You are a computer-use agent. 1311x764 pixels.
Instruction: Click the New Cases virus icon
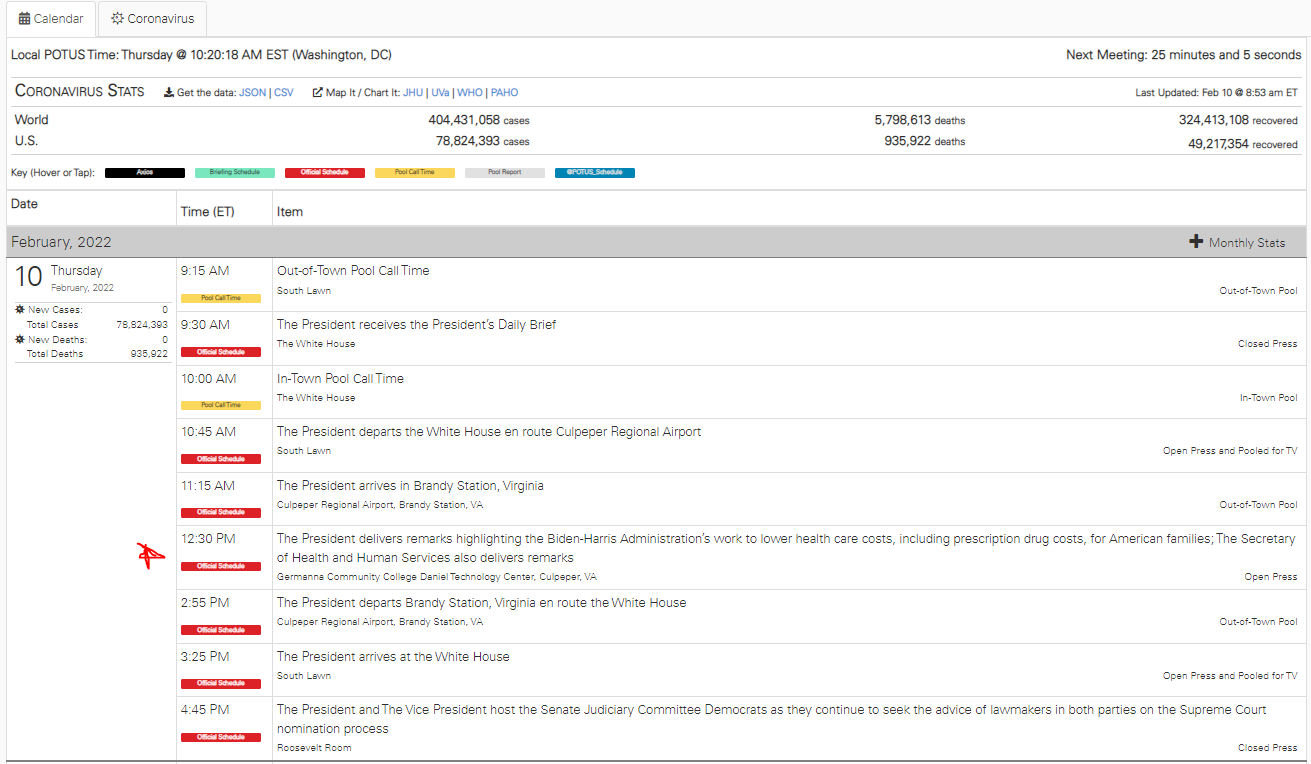point(20,310)
